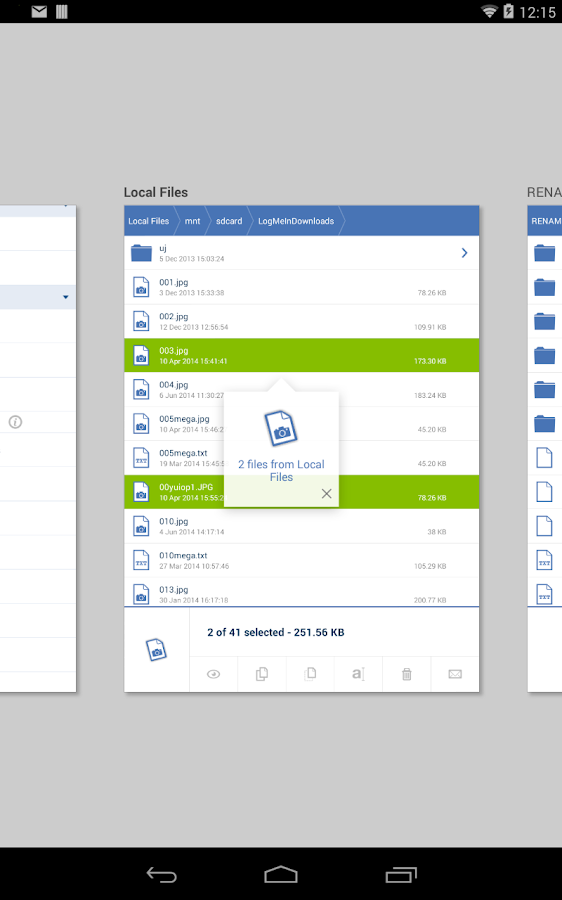Tap the photo file icon in the popup
Viewport: 562px width, 900px height.
(x=281, y=428)
